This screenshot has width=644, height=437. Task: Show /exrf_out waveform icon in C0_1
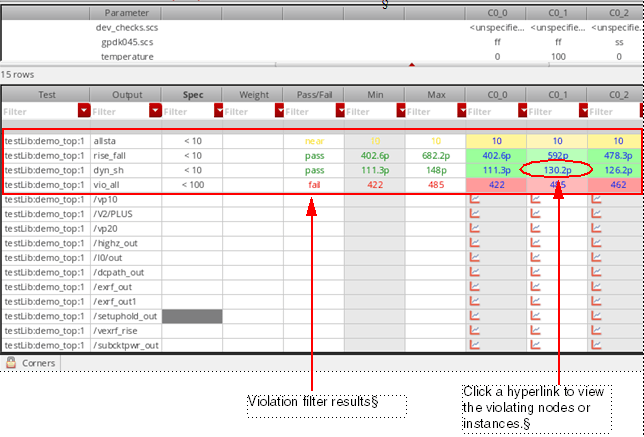coord(536,287)
